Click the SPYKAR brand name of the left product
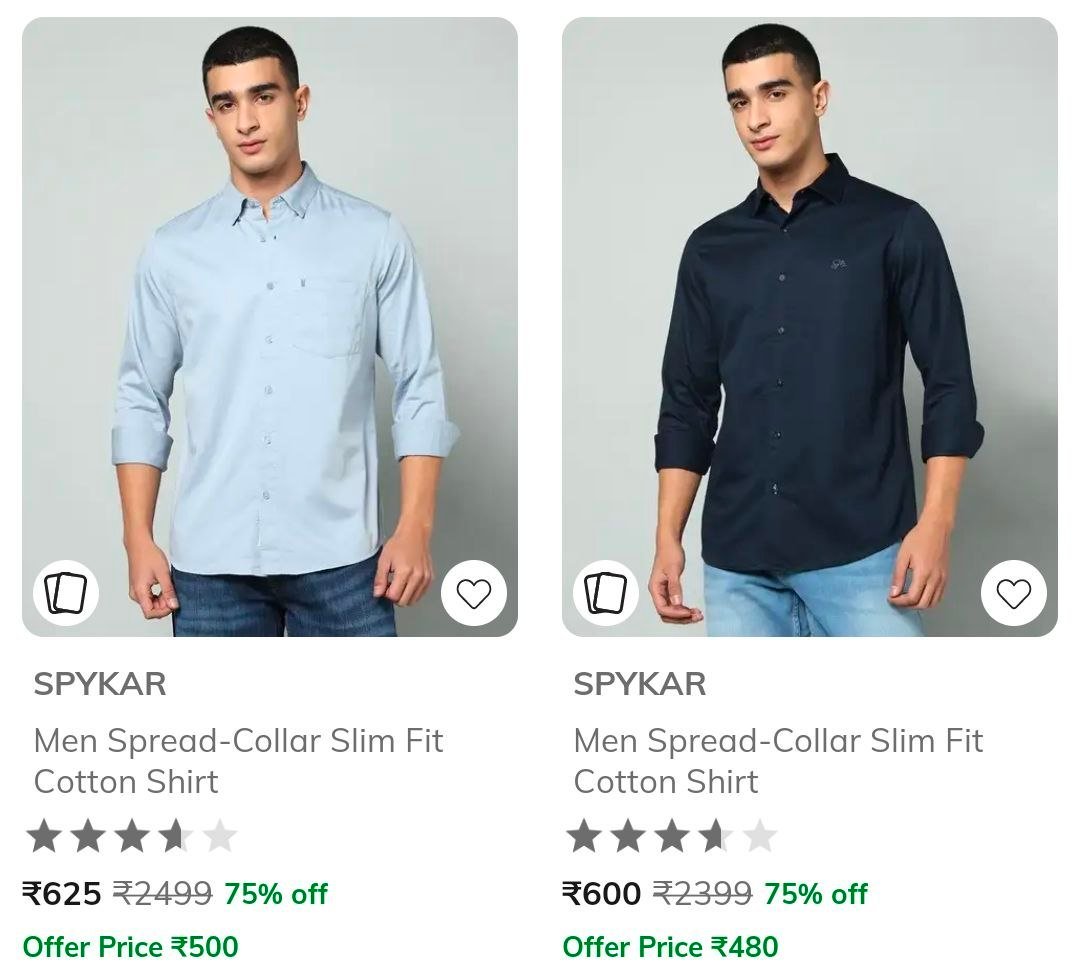This screenshot has width=1079, height=973. [x=100, y=684]
